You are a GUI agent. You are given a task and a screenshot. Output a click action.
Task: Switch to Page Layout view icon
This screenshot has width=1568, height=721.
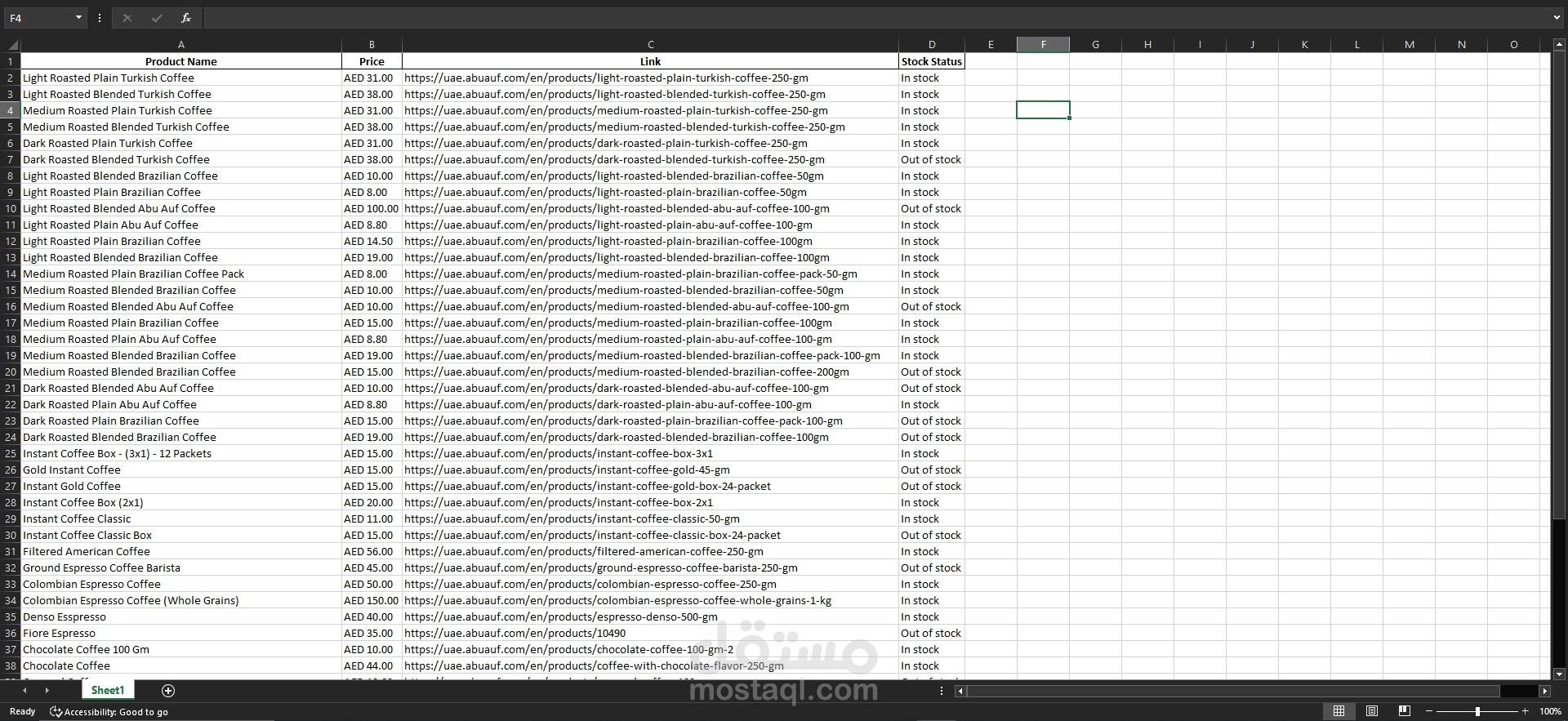(1372, 711)
